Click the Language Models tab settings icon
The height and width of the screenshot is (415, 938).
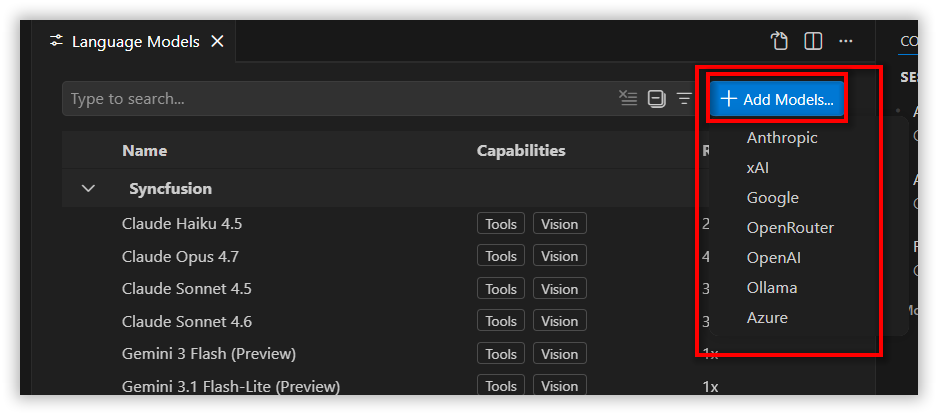56,41
